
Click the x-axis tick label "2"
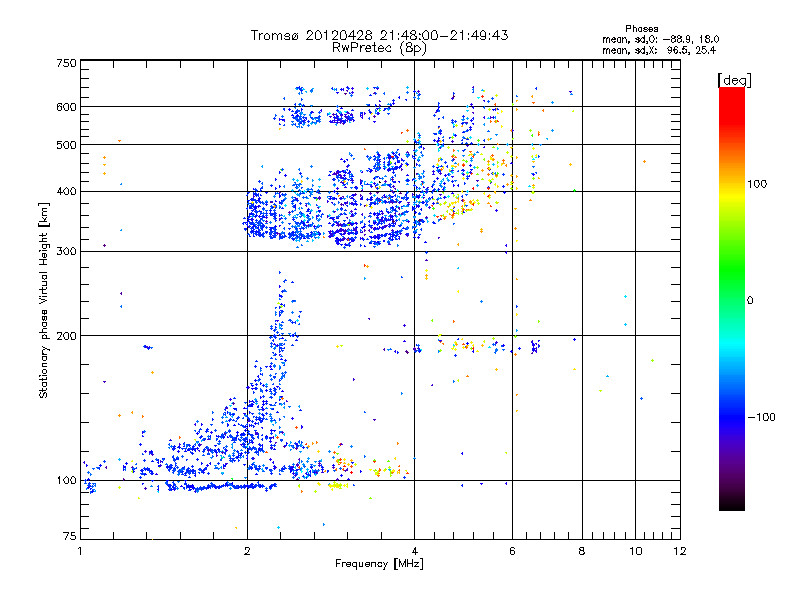[x=247, y=551]
